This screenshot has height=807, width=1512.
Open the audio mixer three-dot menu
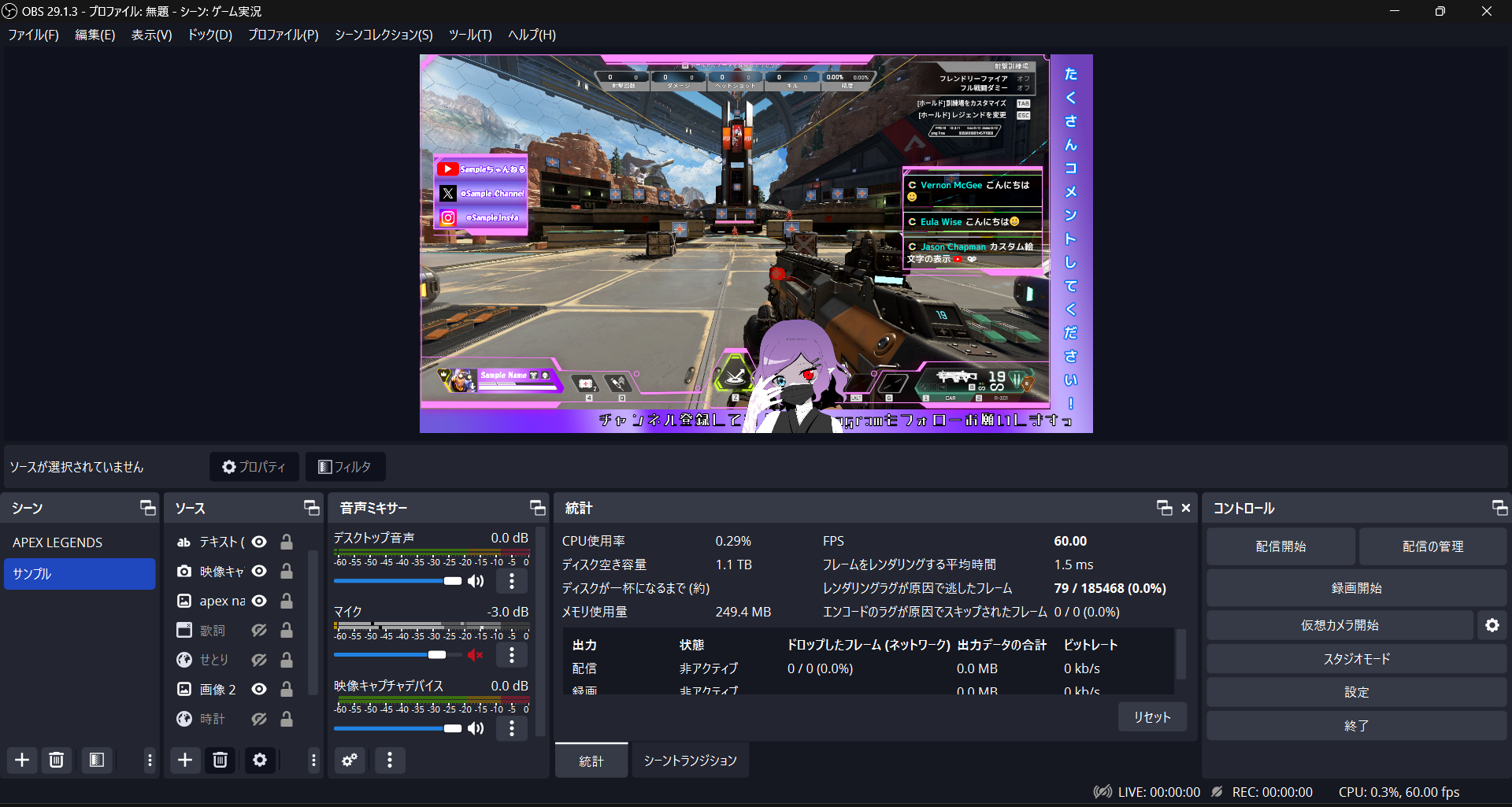(390, 760)
